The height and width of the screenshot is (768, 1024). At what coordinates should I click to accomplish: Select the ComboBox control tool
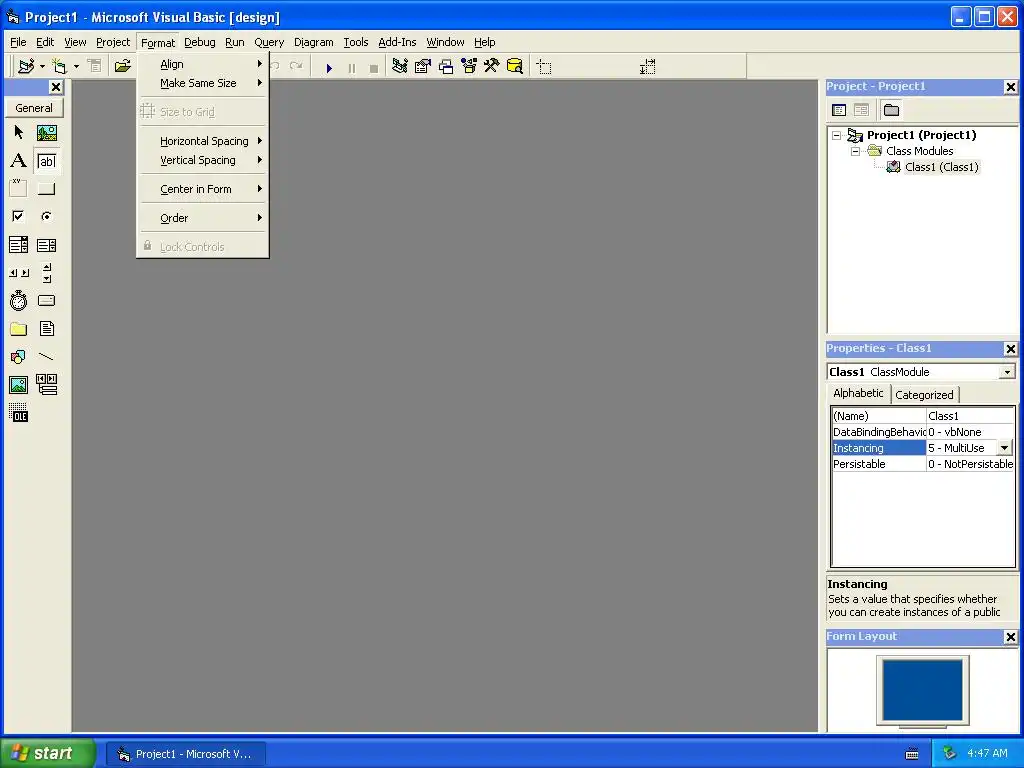tap(18, 245)
